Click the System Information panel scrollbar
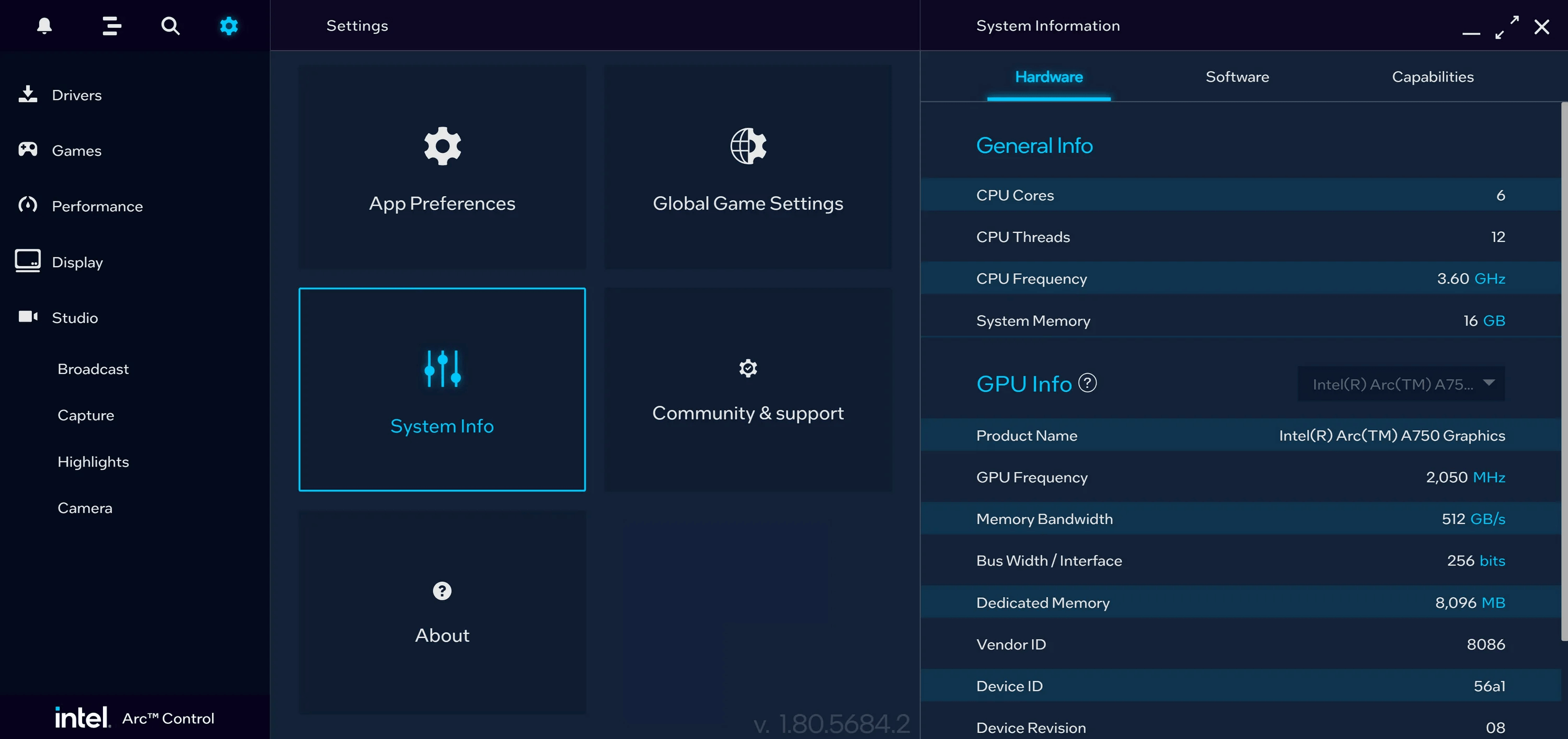 tap(1563, 372)
